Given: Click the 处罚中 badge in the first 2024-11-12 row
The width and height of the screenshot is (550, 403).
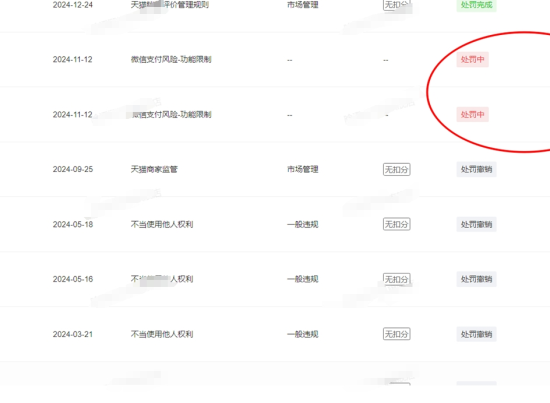Looking at the screenshot, I should (472, 60).
